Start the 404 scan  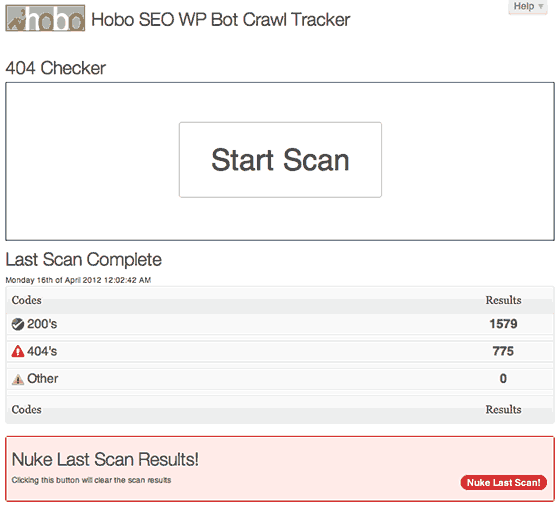click(x=280, y=160)
